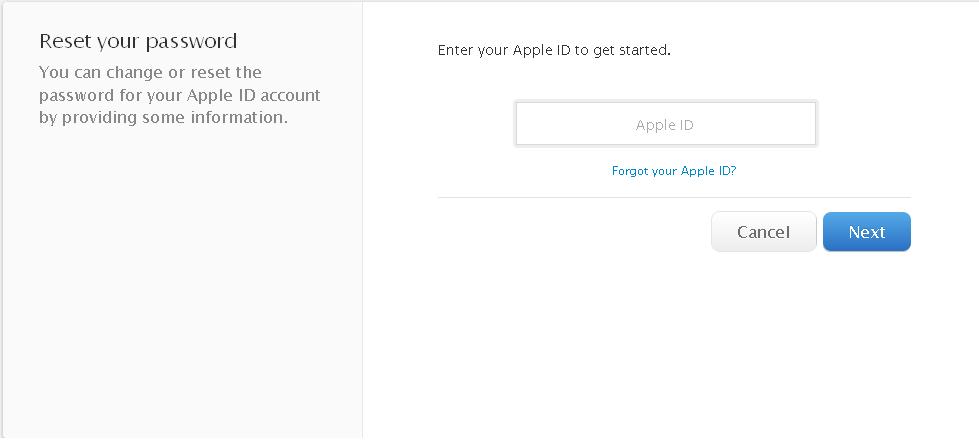Click the 'Enter your Apple ID to get started' text

coord(554,49)
